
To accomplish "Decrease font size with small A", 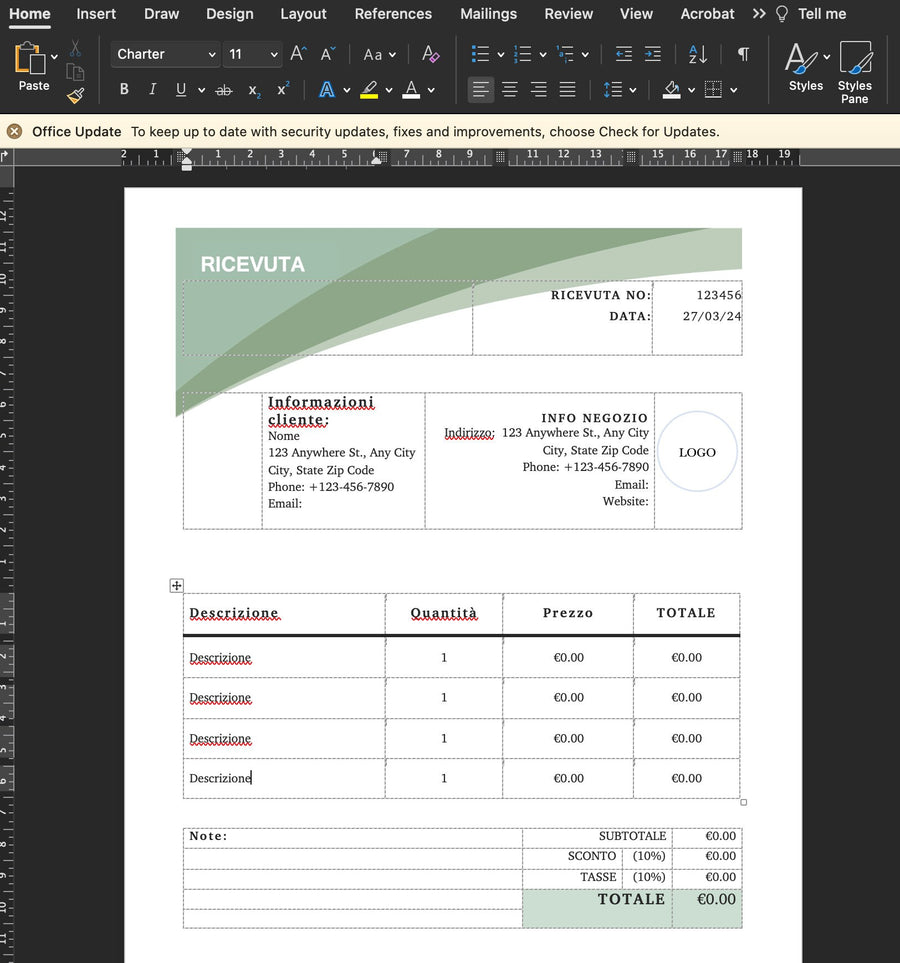I will point(328,54).
